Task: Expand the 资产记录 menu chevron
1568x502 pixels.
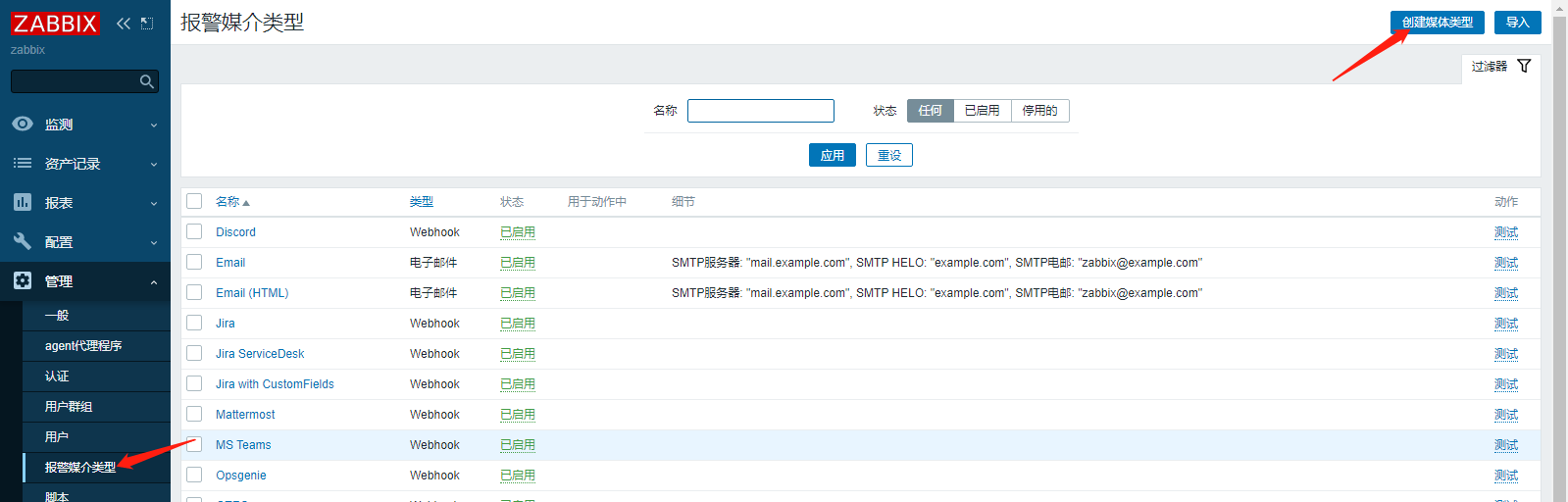Action: (x=154, y=165)
